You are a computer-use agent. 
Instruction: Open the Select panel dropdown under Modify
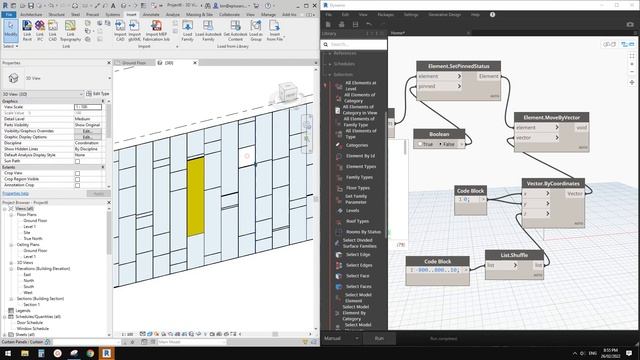pos(11,47)
